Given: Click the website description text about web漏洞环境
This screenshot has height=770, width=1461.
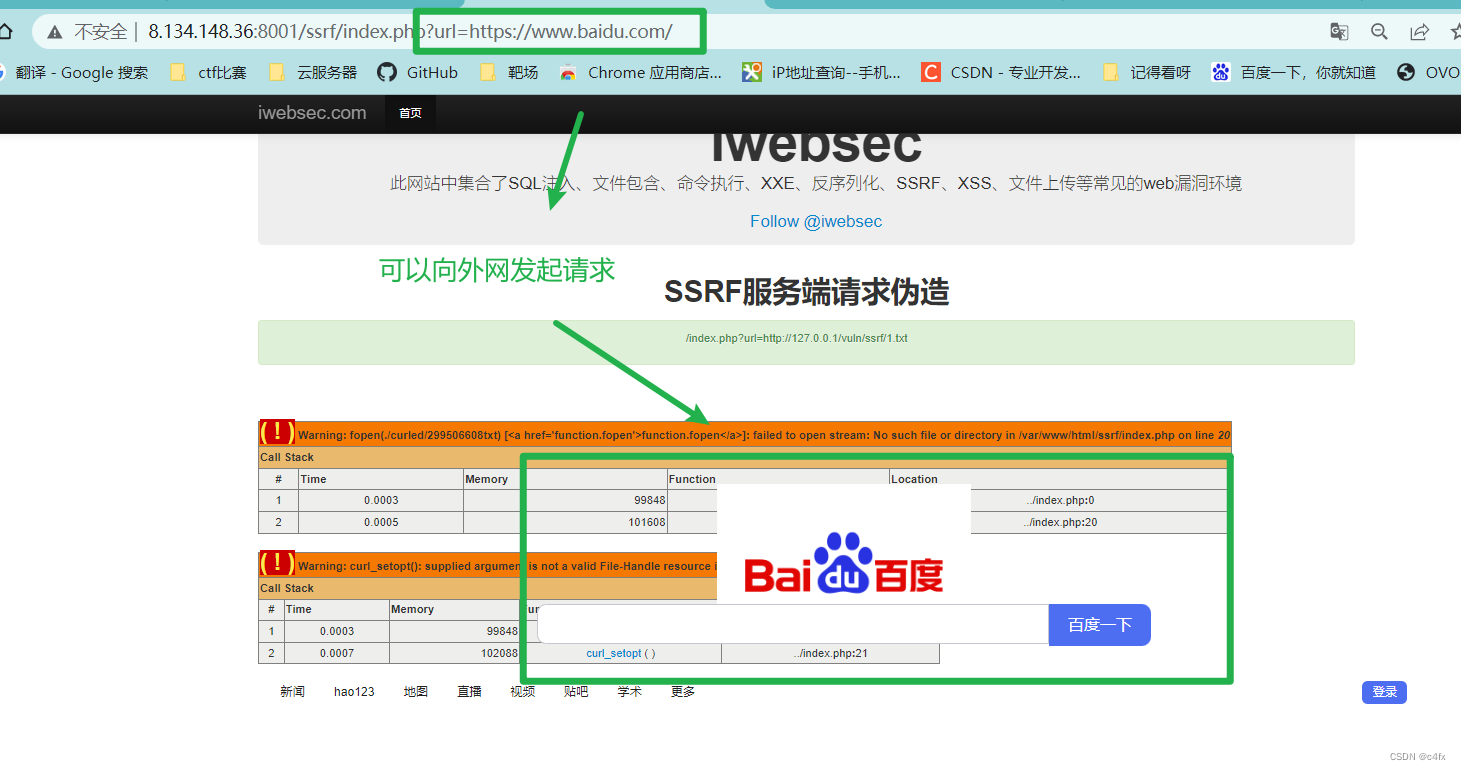Looking at the screenshot, I should tap(816, 183).
